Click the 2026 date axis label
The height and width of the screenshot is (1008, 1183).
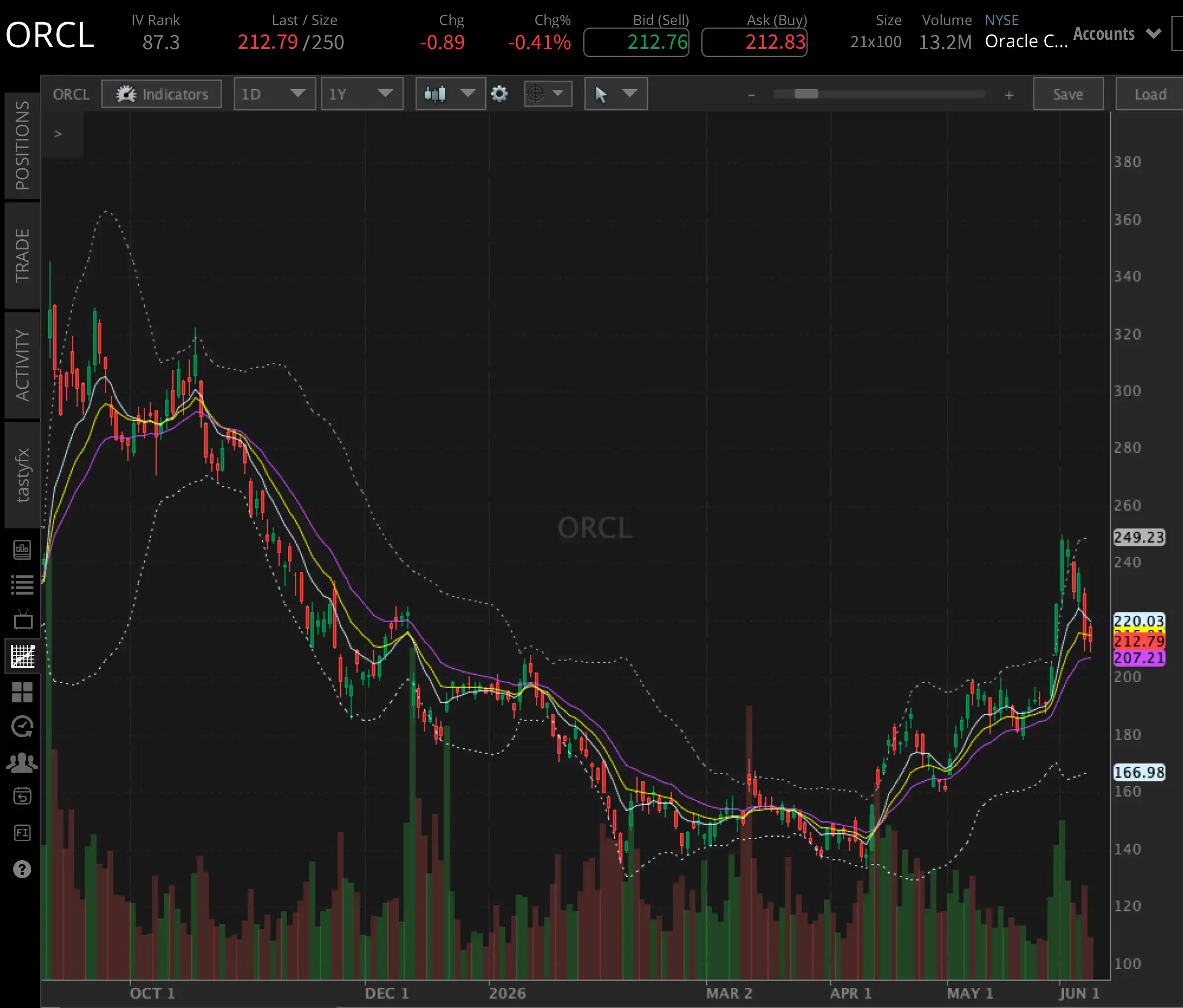tap(507, 993)
